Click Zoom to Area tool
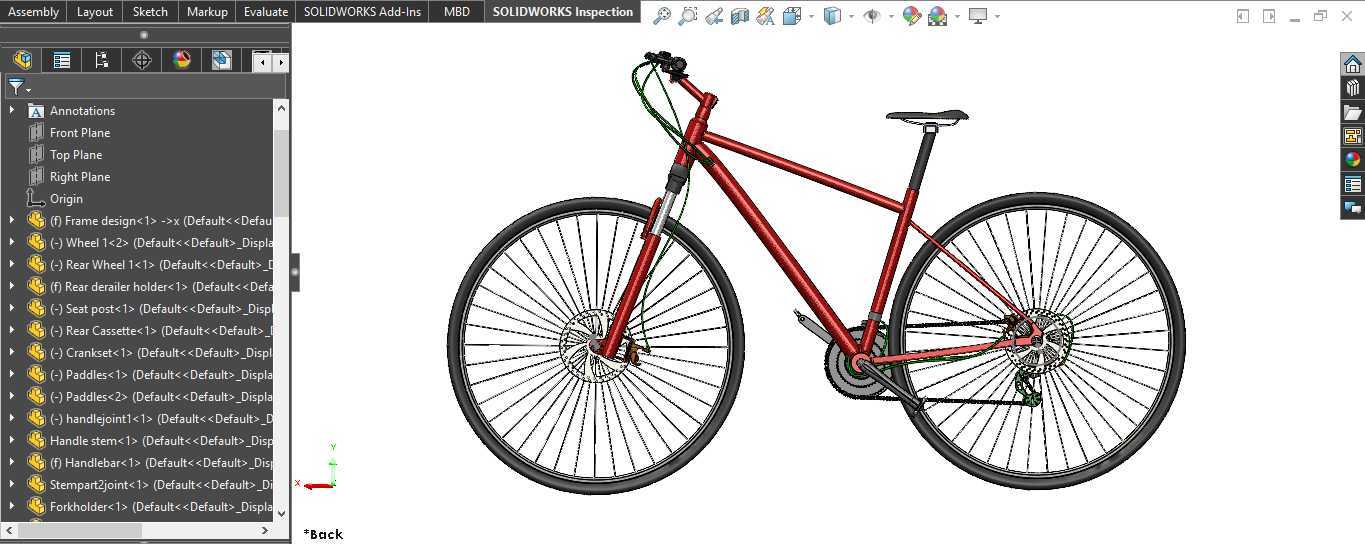The image size is (1365, 544). coord(688,16)
